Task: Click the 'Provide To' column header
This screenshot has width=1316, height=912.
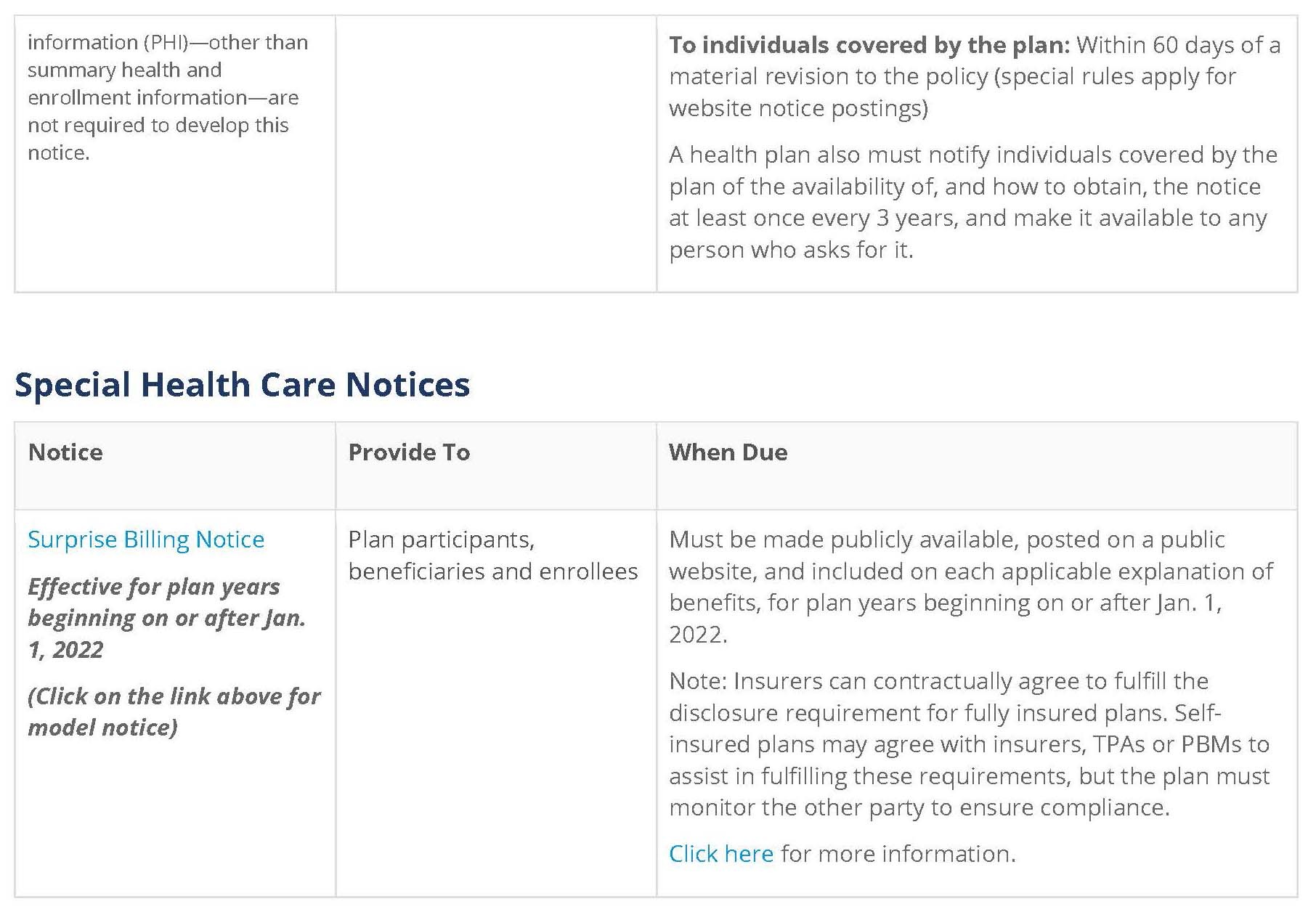Action: (409, 452)
